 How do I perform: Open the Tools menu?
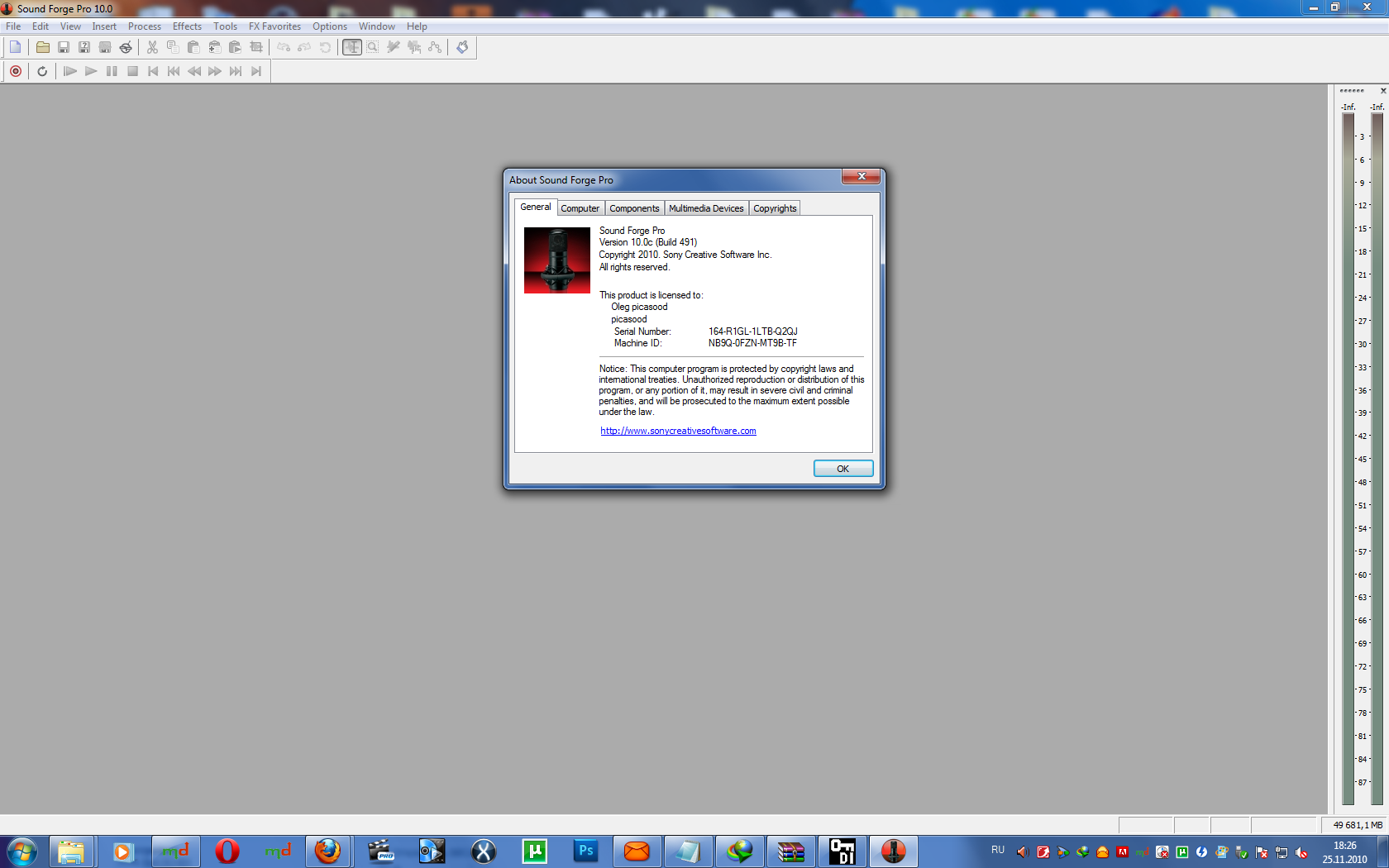point(225,26)
